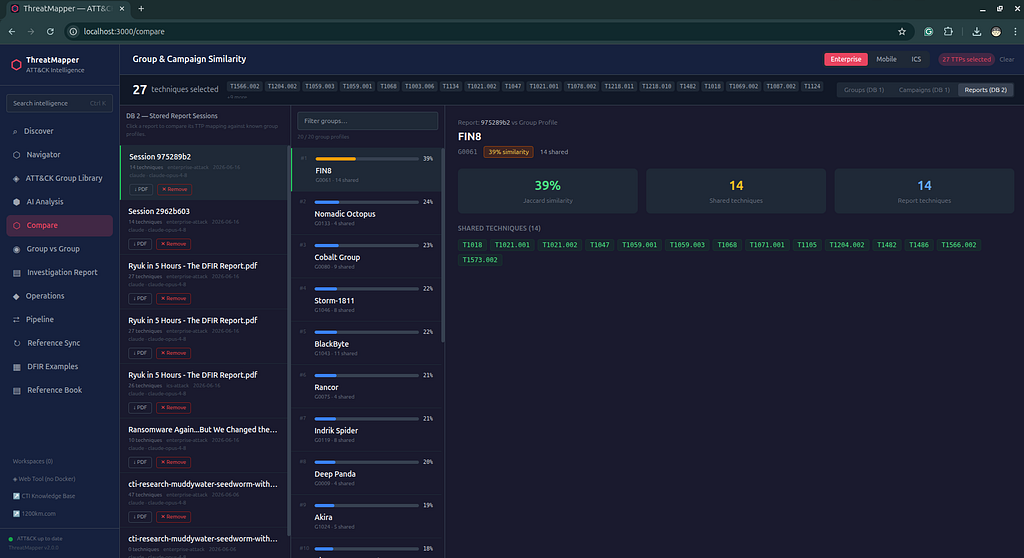Click the ThreatMapper hexagon logo

coord(16,65)
